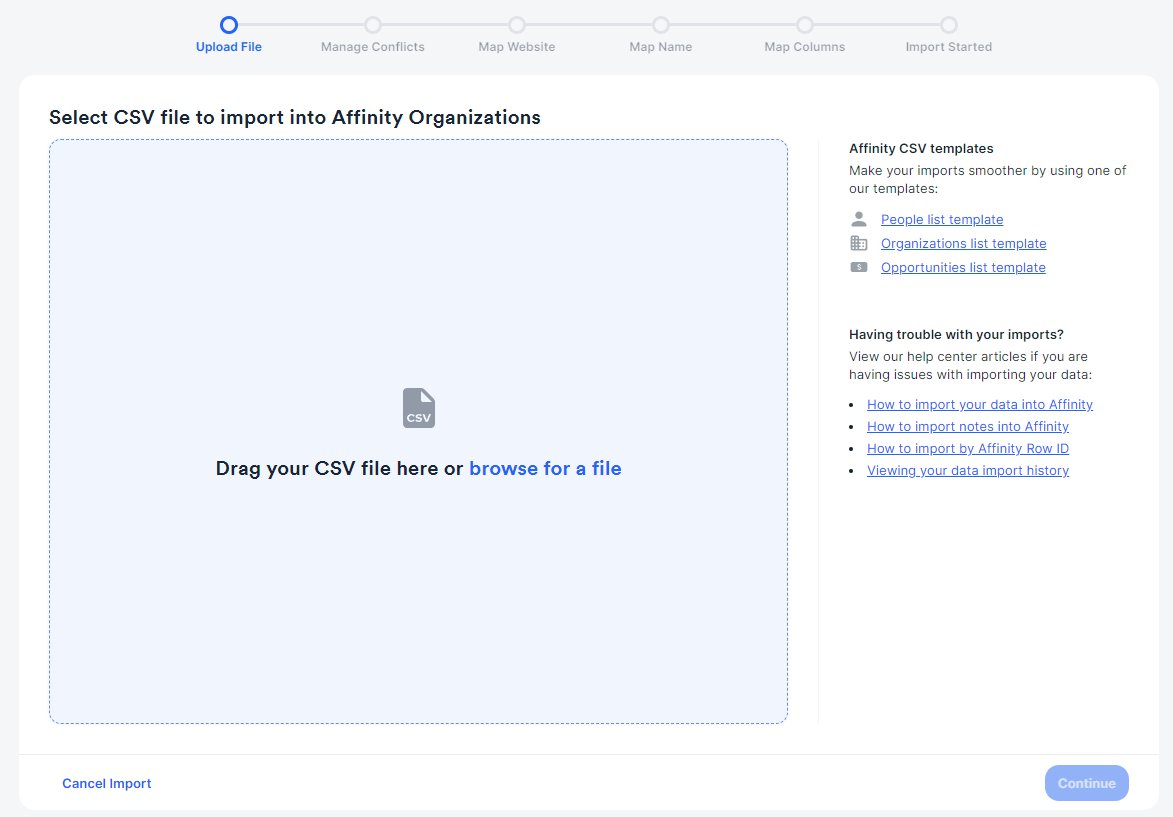Select the Map Columns step indicator
The image size is (1173, 817).
click(x=805, y=24)
